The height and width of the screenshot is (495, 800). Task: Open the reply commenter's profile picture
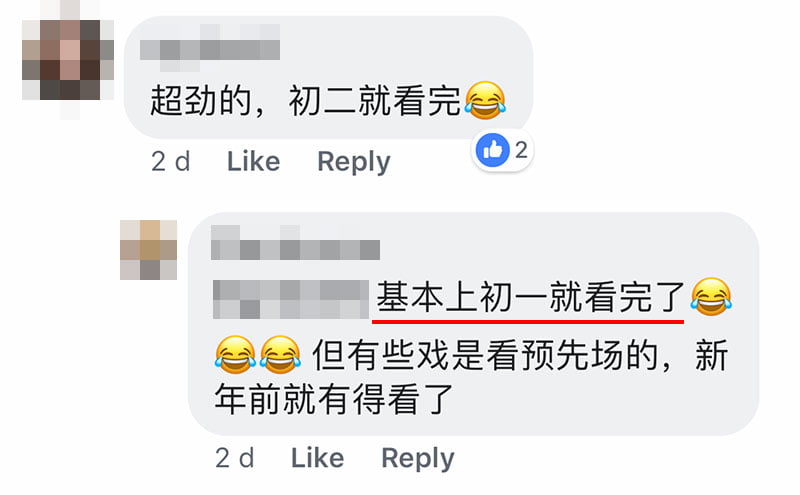(x=148, y=250)
